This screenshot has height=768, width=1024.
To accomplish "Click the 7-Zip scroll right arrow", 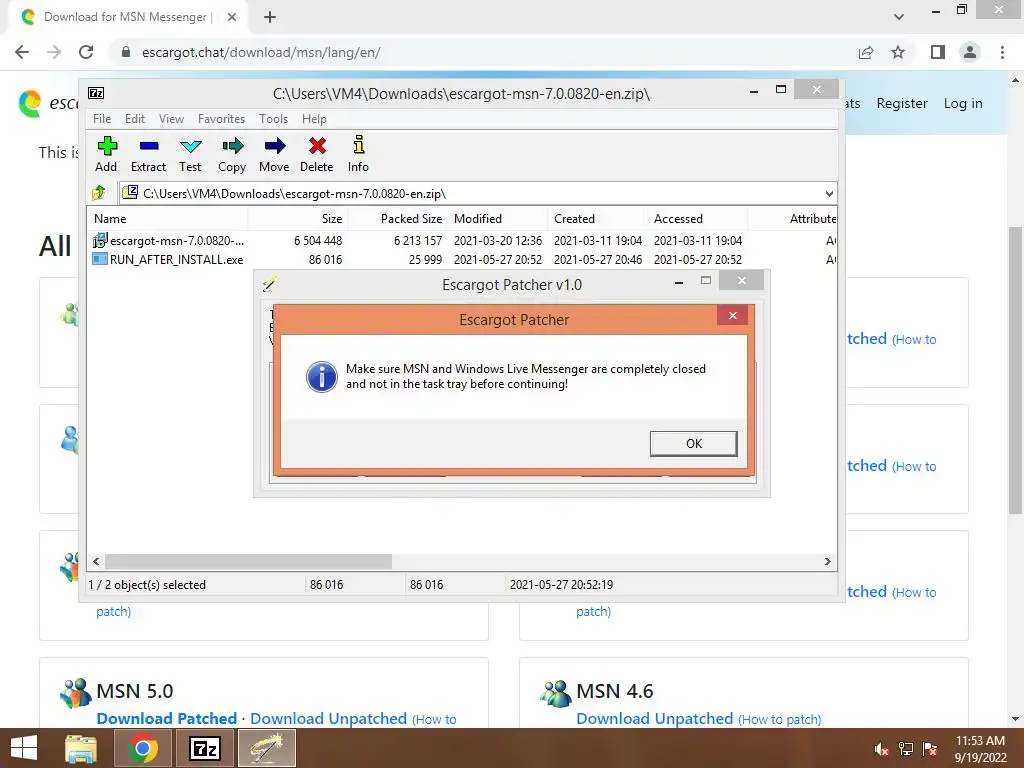I will (828, 561).
